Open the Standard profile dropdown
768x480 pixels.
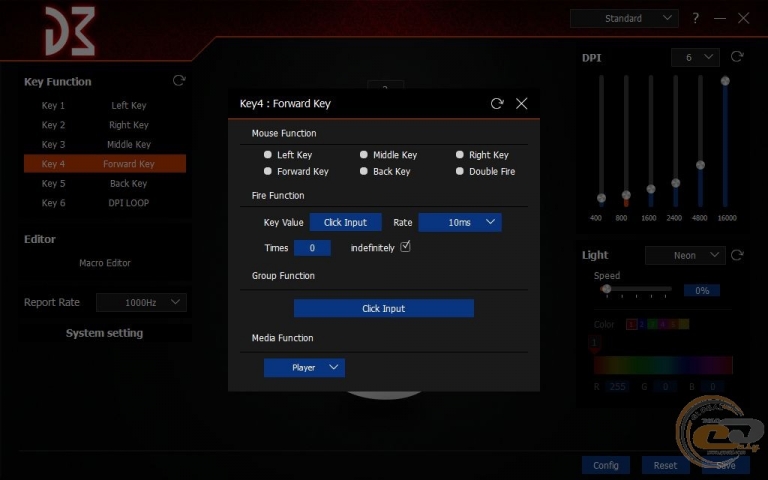[624, 19]
